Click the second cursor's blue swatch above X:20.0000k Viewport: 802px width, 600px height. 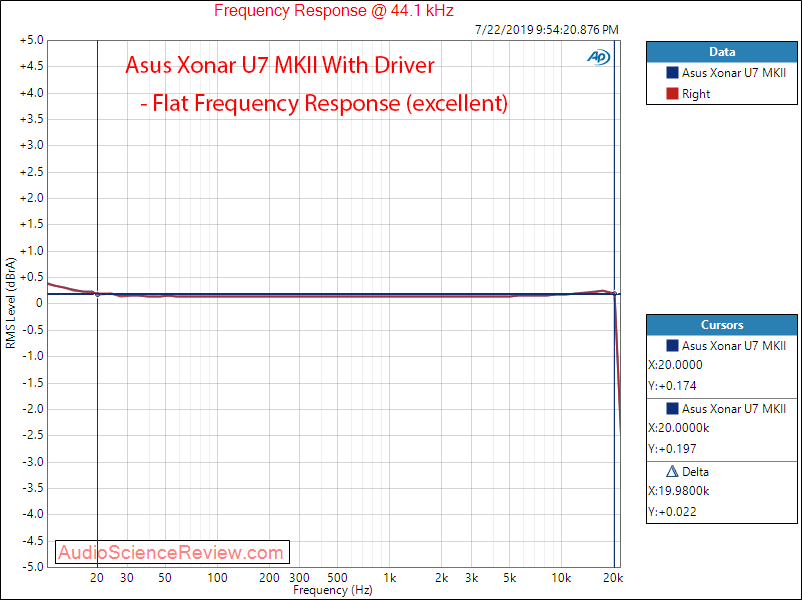672,408
